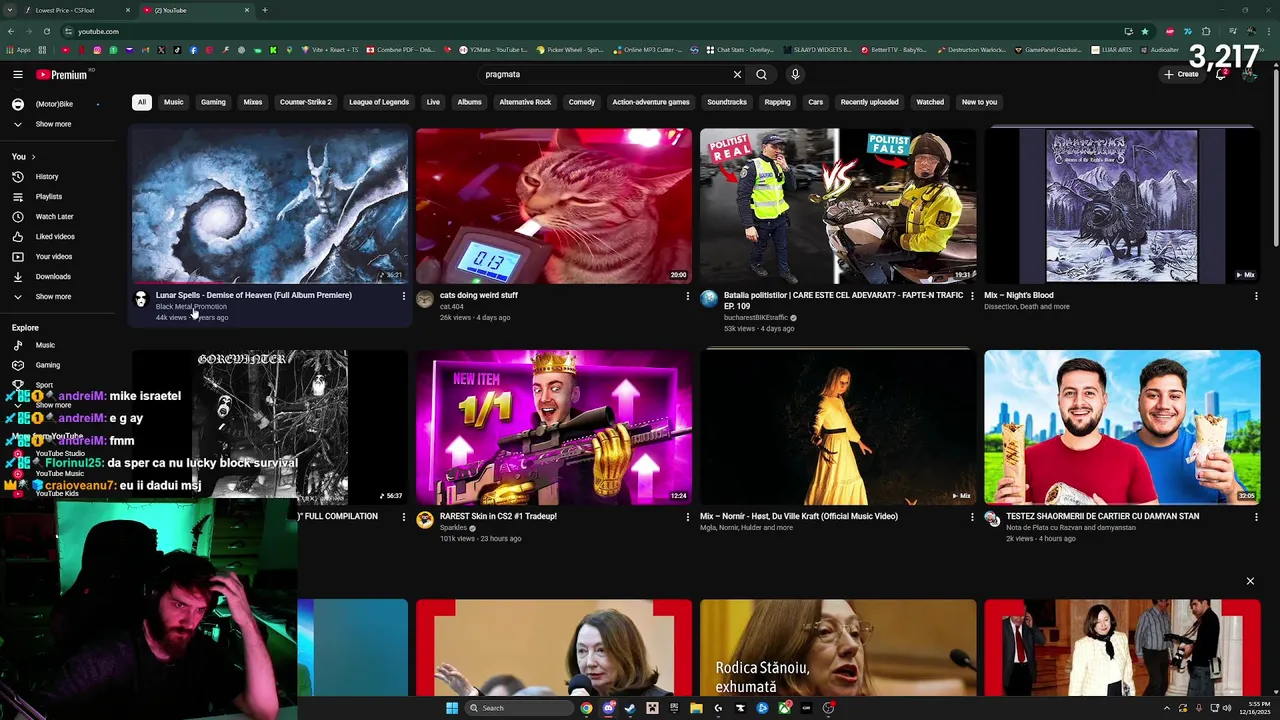Open Gaming under Explore
Viewport: 1280px width, 720px height.
coord(47,365)
